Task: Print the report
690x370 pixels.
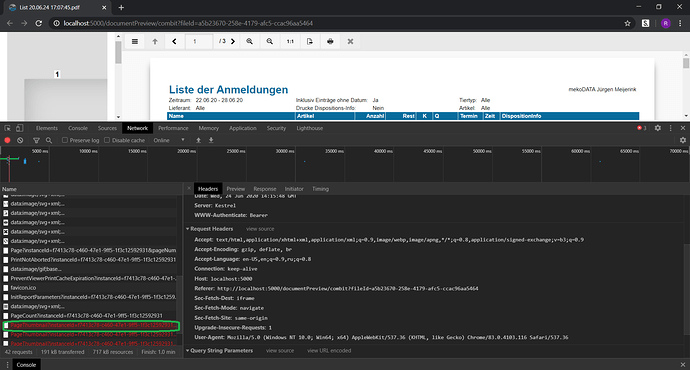Action: click(x=330, y=41)
